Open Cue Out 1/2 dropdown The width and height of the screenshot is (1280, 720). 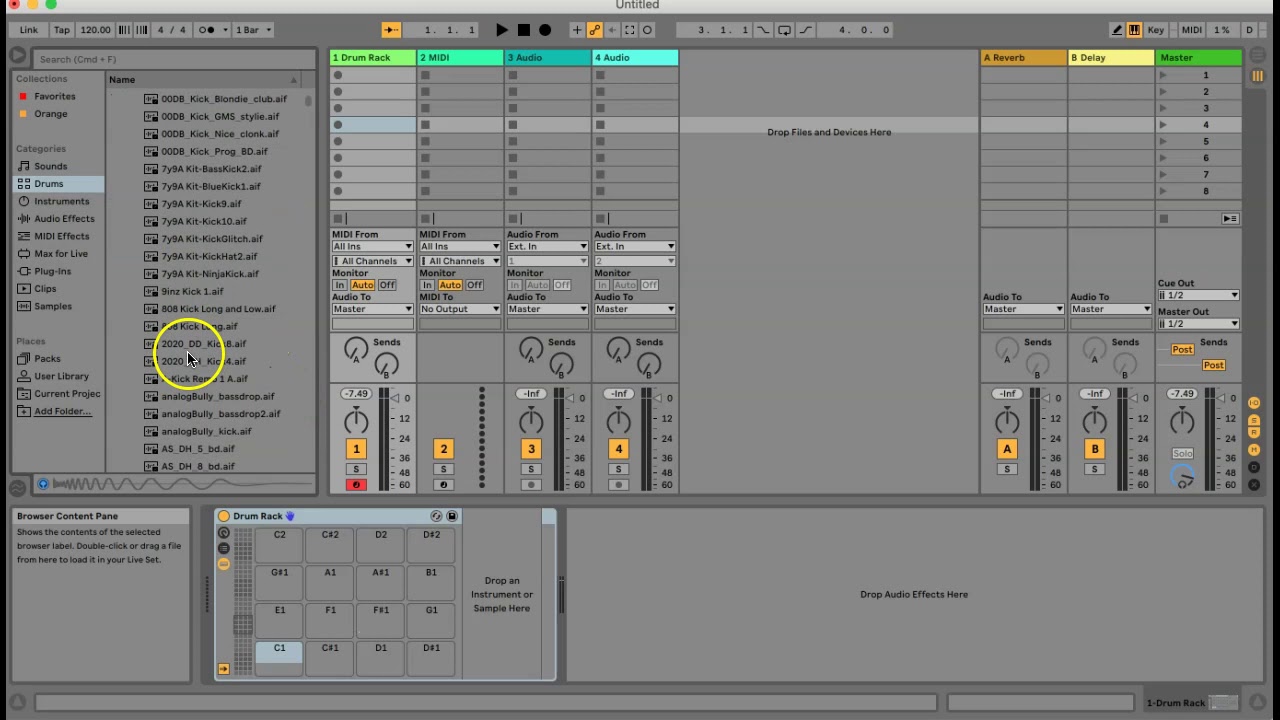coord(1198,296)
